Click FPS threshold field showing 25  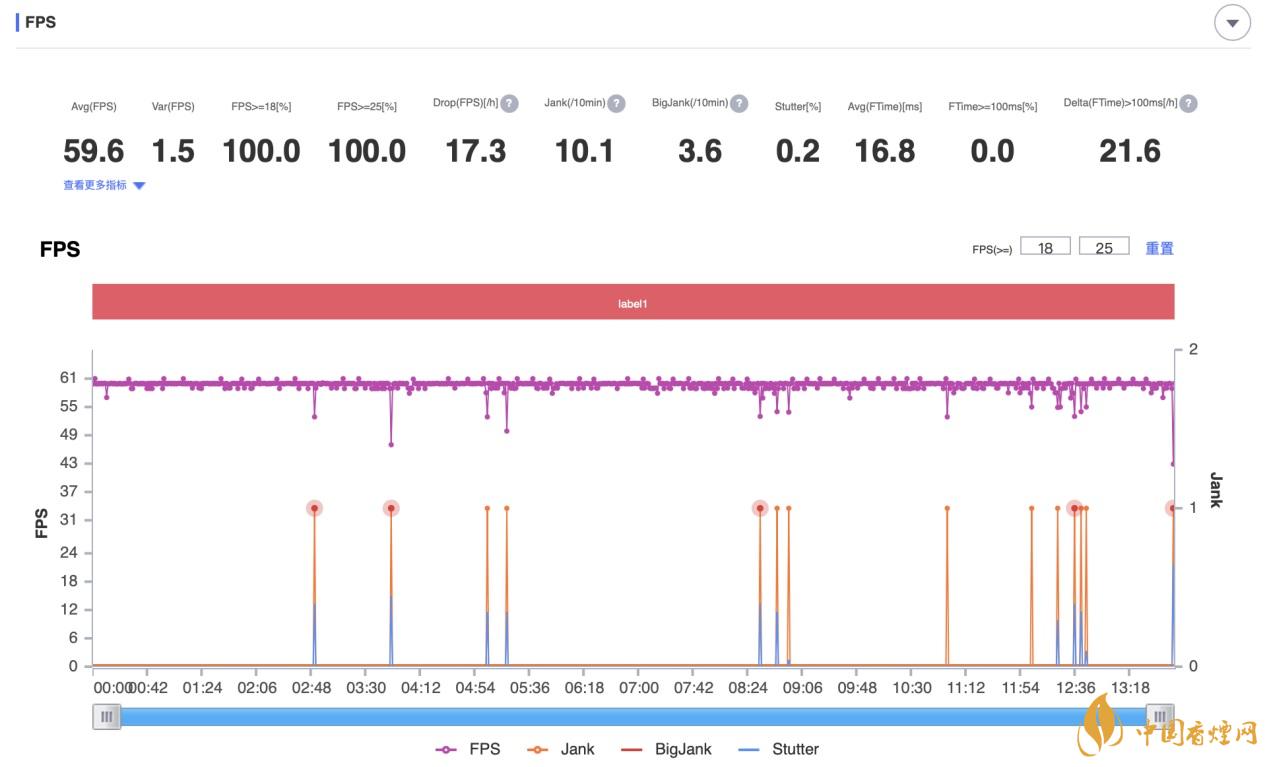[1104, 247]
